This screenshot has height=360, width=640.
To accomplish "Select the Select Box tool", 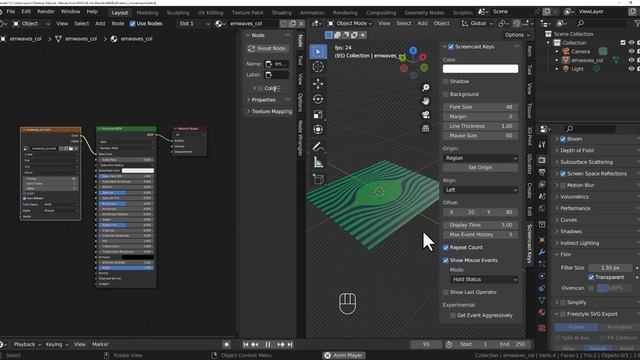I will pos(318,52).
